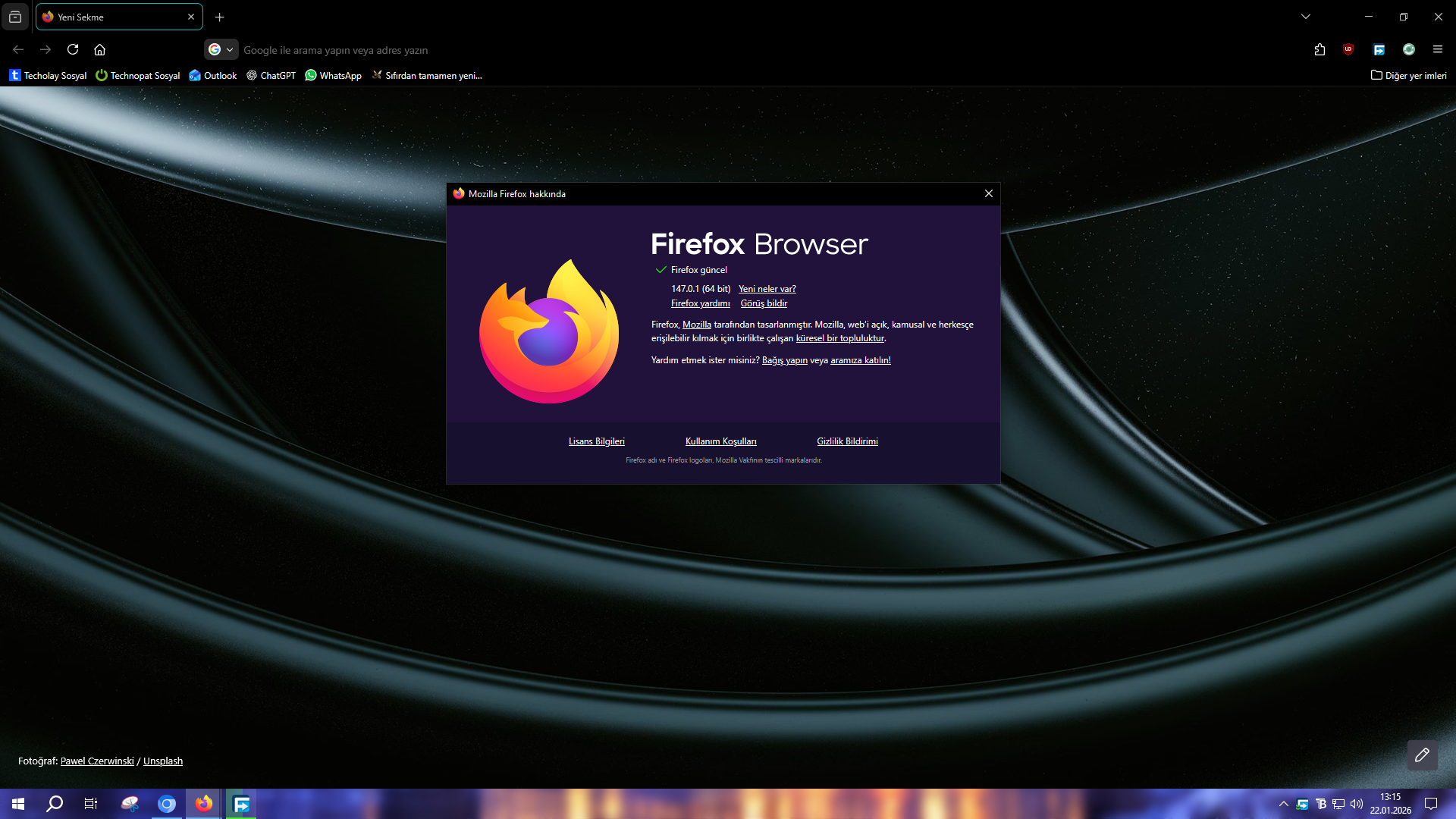The width and height of the screenshot is (1456, 819).
Task: Expand the Diğer yer imleri bookmarks folder
Action: (1409, 75)
